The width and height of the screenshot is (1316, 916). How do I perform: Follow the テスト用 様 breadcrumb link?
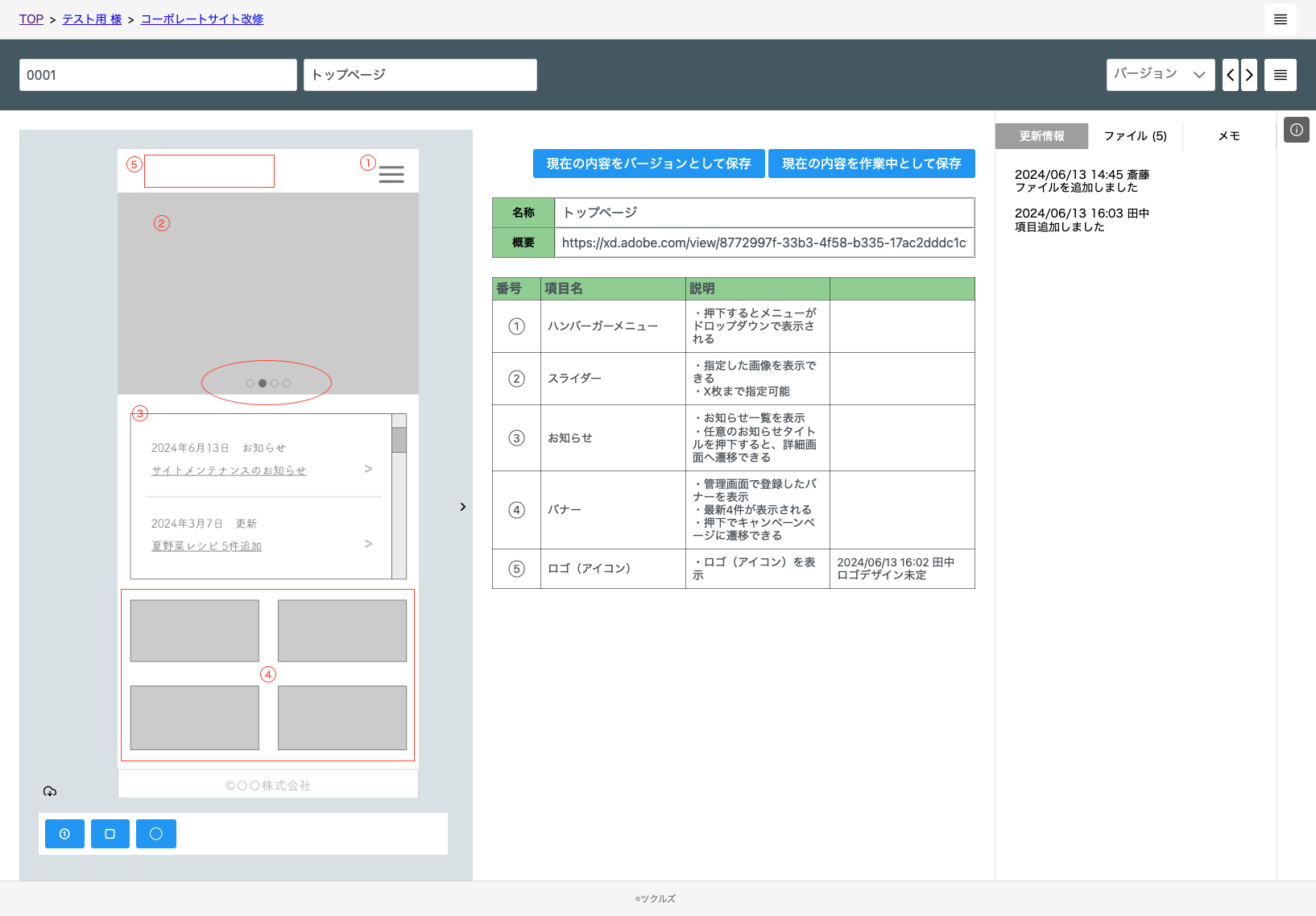tap(92, 19)
